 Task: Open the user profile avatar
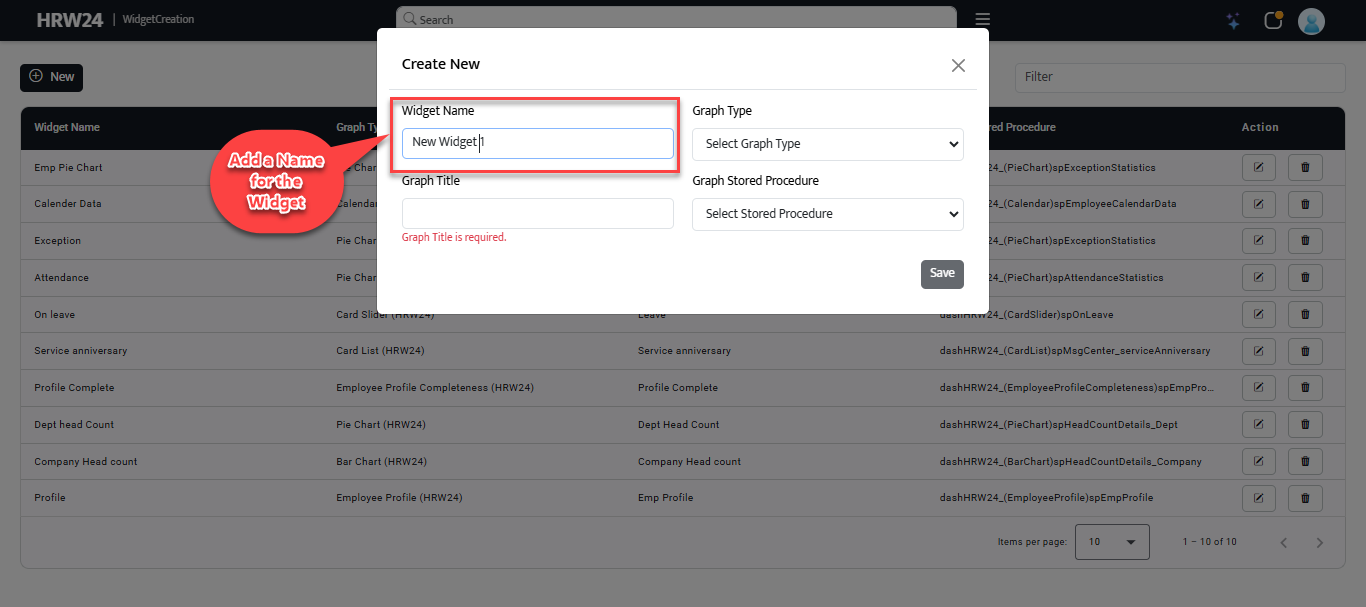[1311, 21]
